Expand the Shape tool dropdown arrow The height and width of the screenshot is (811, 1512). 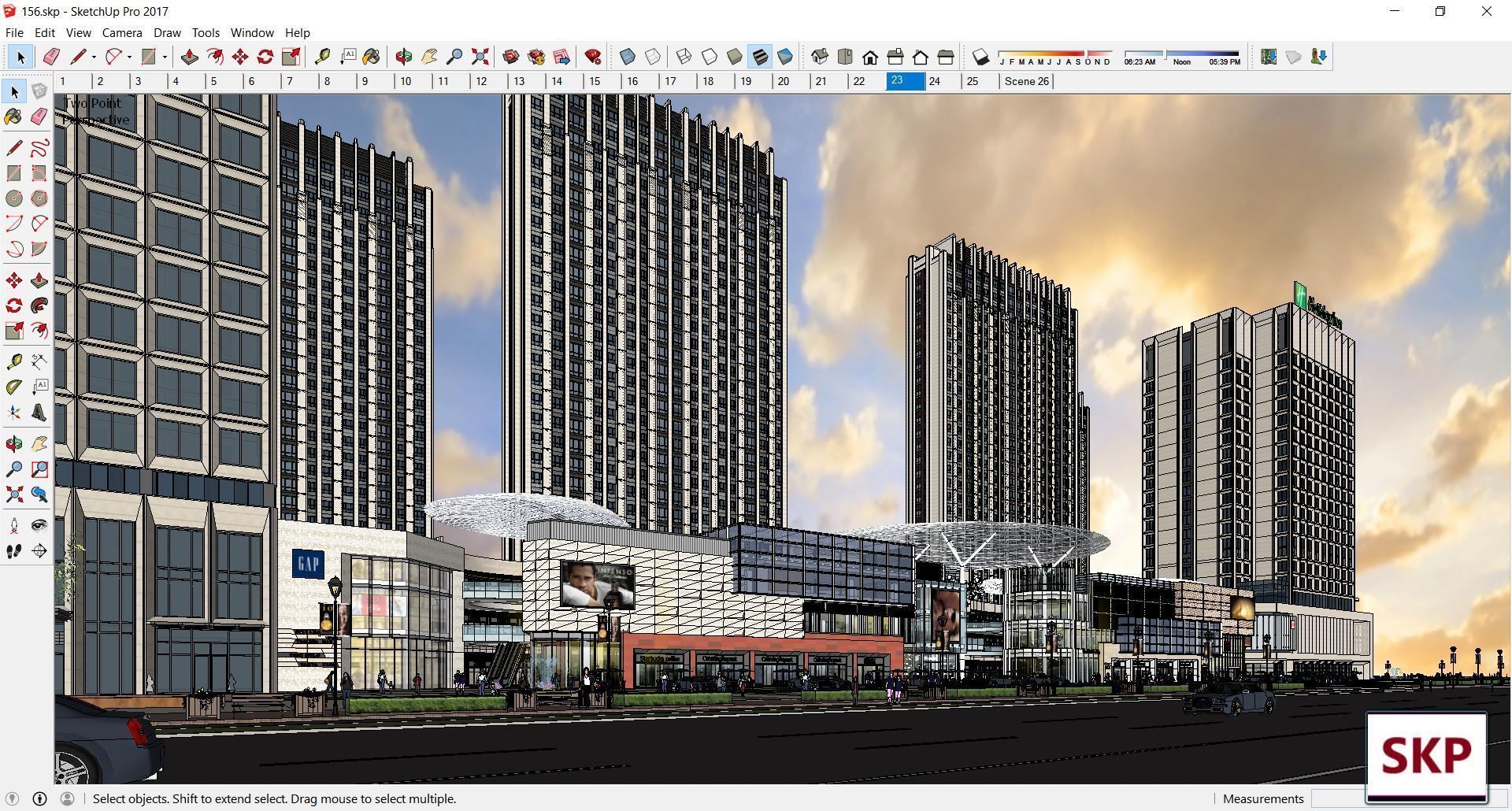[x=165, y=57]
